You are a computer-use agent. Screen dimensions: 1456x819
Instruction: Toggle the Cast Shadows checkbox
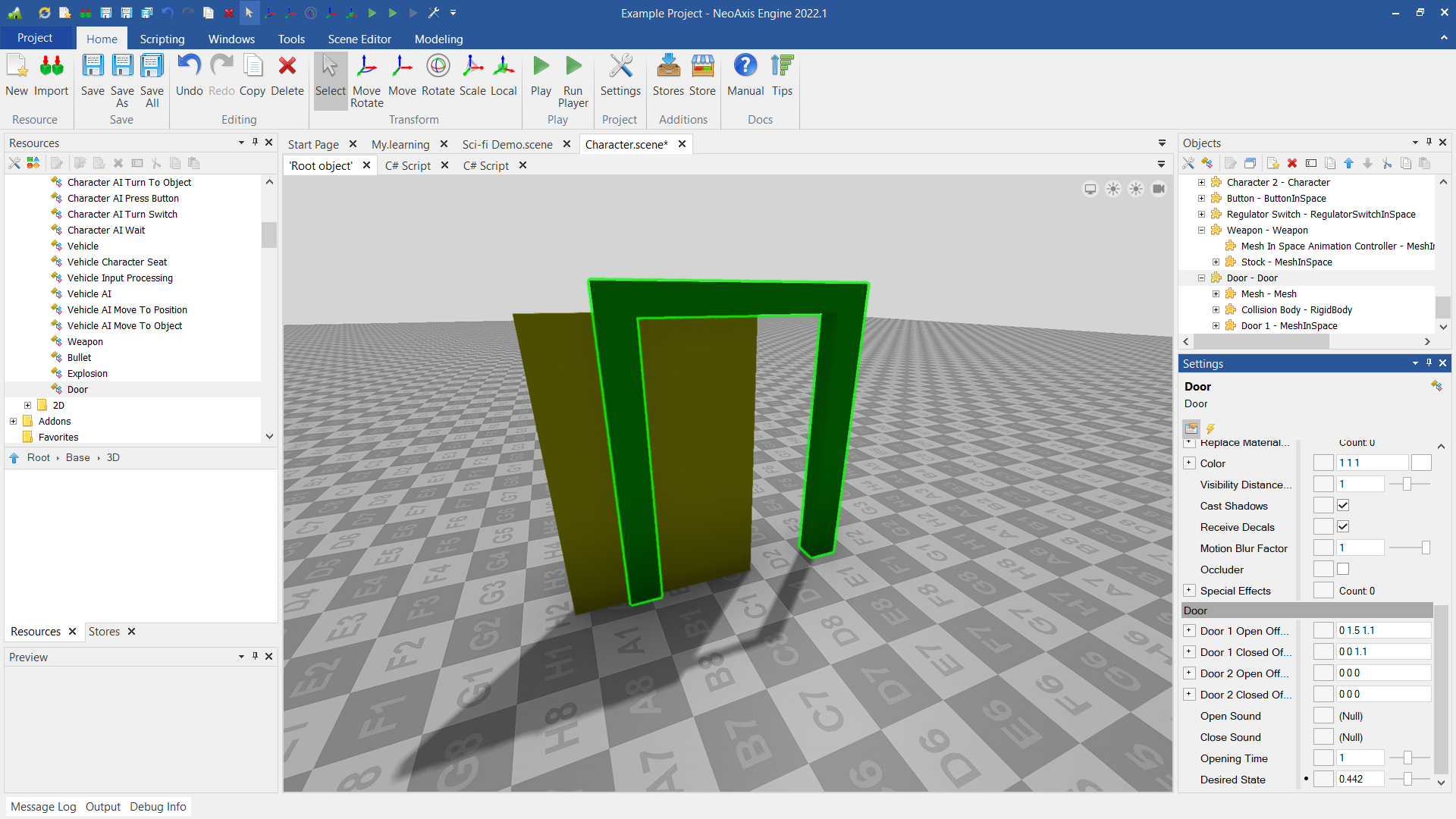(1343, 506)
